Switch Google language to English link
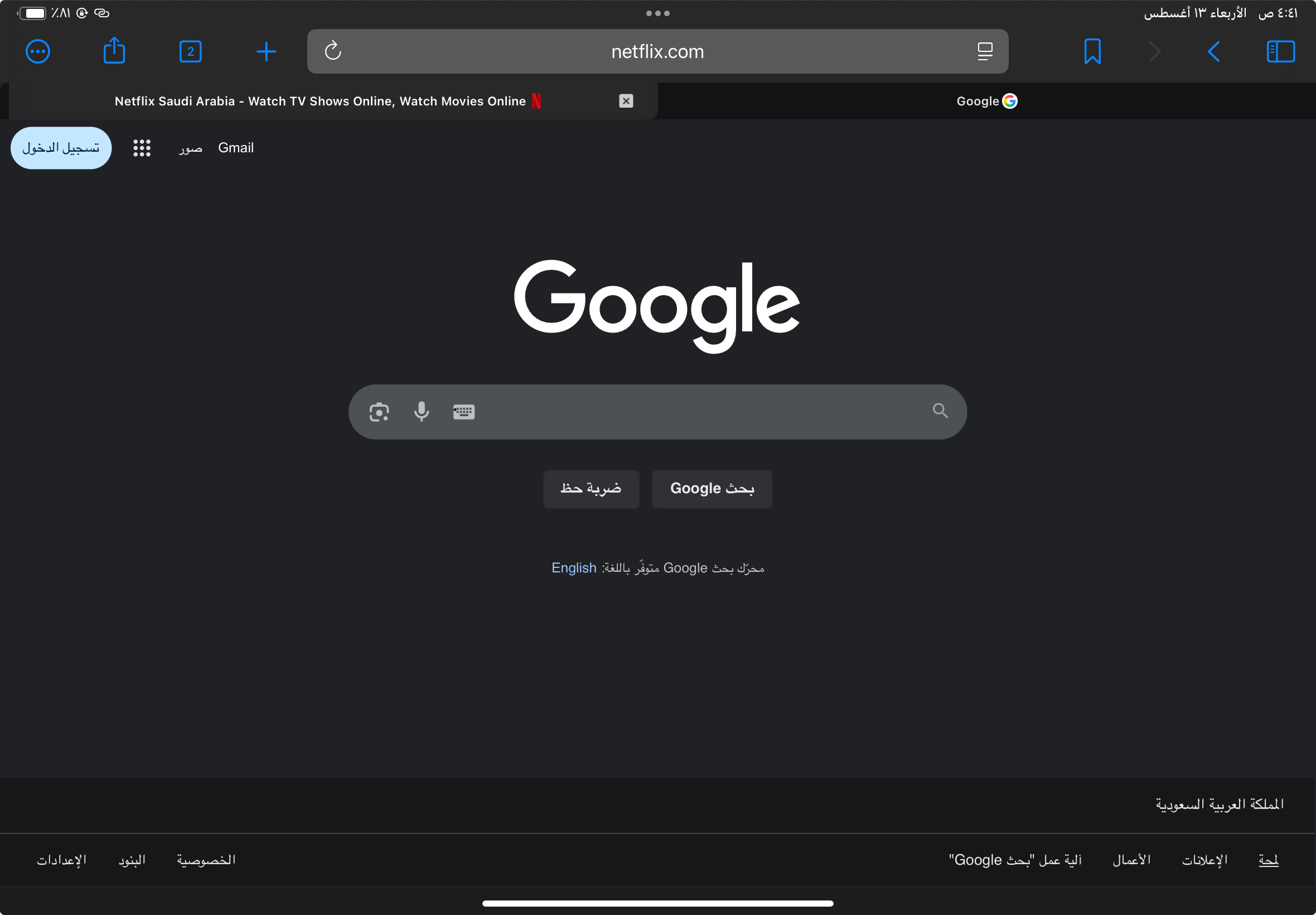The width and height of the screenshot is (1316, 915). coord(573,567)
